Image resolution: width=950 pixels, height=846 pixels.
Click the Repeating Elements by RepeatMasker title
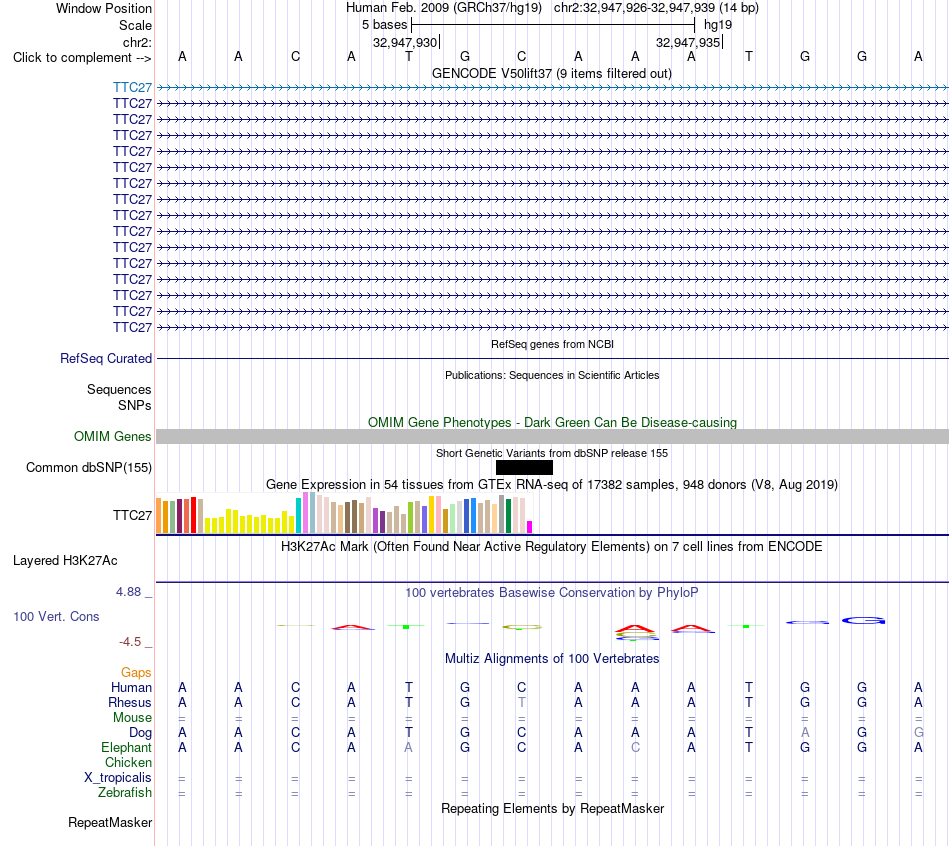pyautogui.click(x=552, y=808)
